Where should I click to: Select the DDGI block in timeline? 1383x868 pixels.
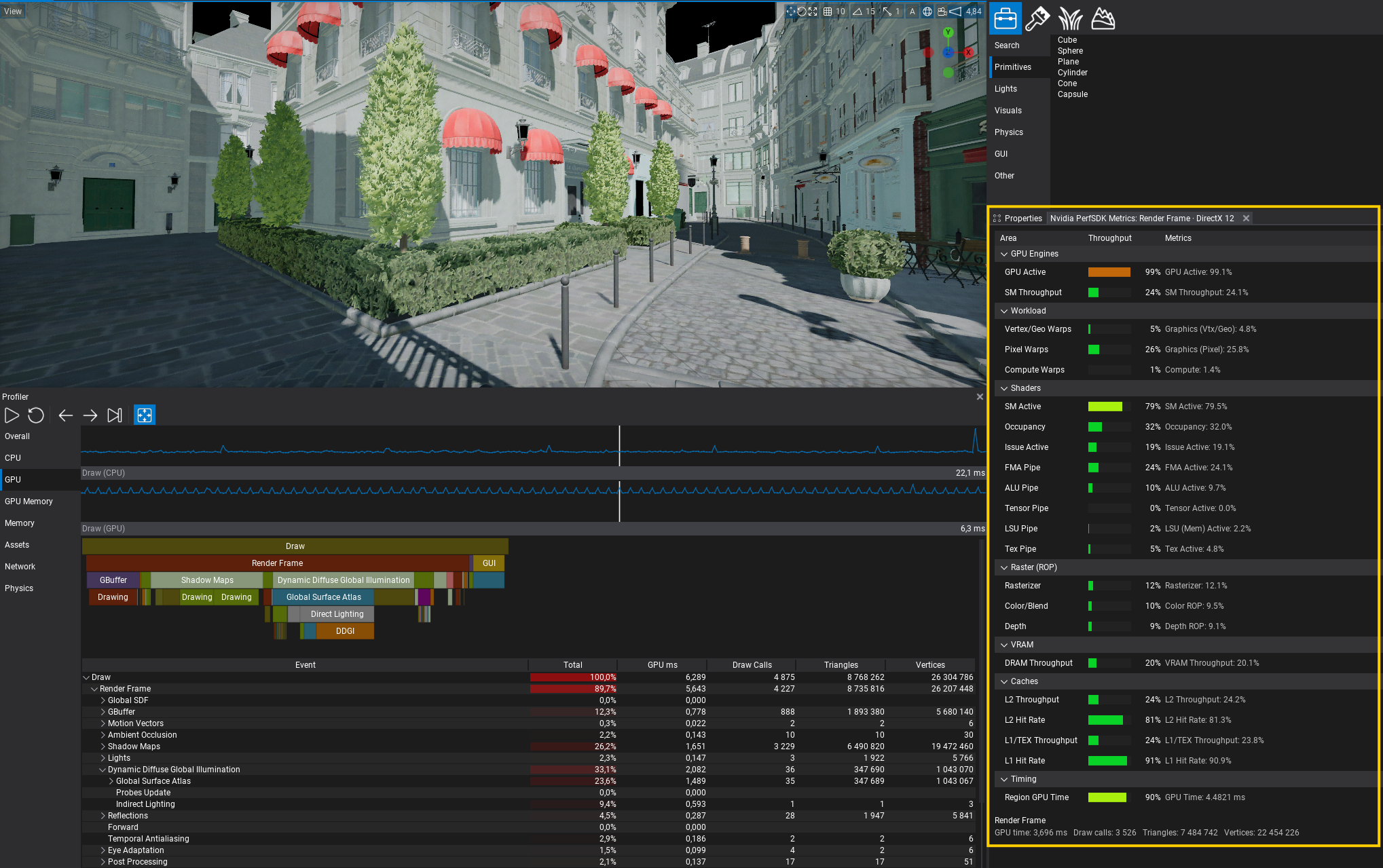pos(346,631)
